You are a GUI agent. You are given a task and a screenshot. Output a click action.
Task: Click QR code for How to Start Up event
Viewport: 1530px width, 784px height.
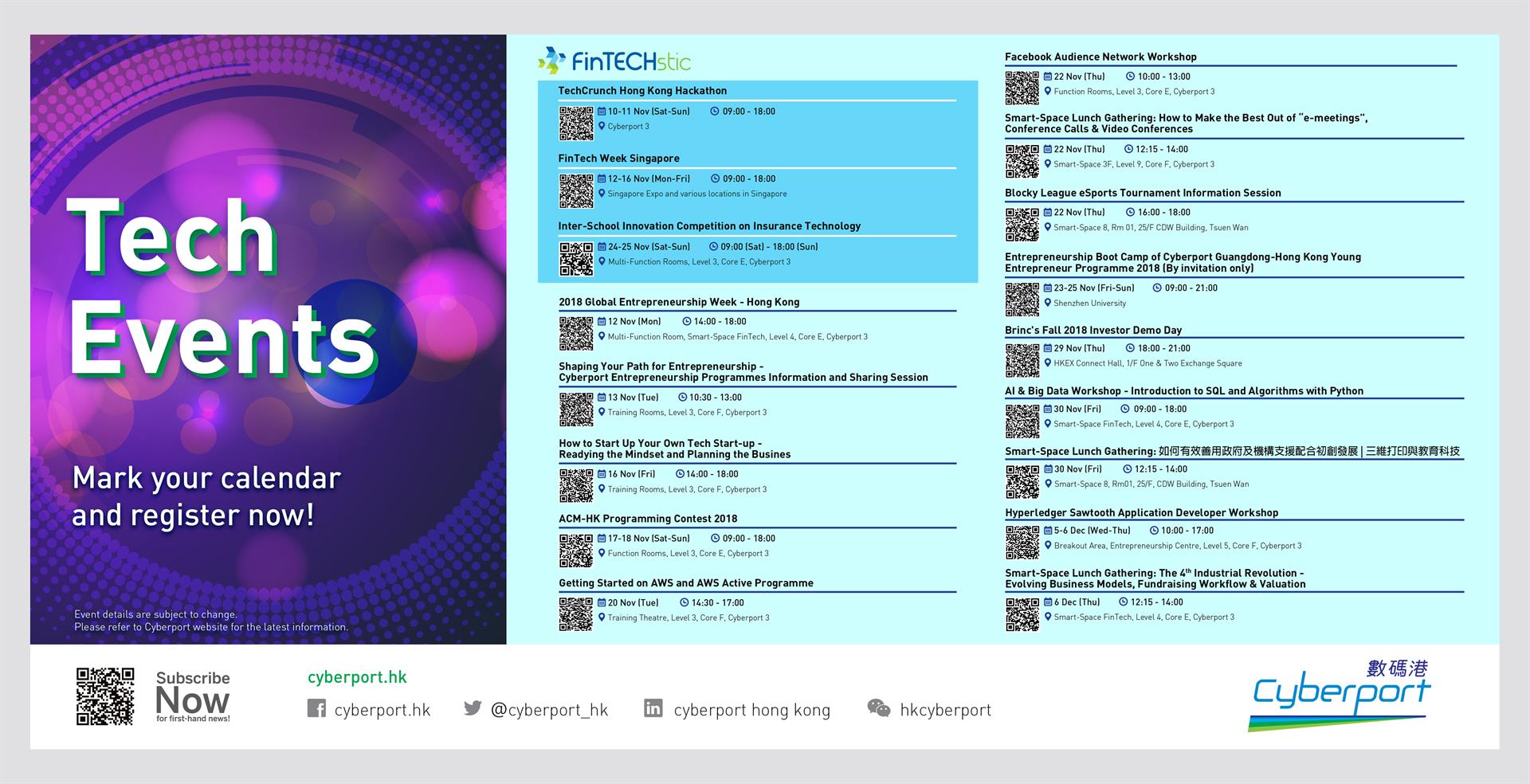click(x=576, y=485)
